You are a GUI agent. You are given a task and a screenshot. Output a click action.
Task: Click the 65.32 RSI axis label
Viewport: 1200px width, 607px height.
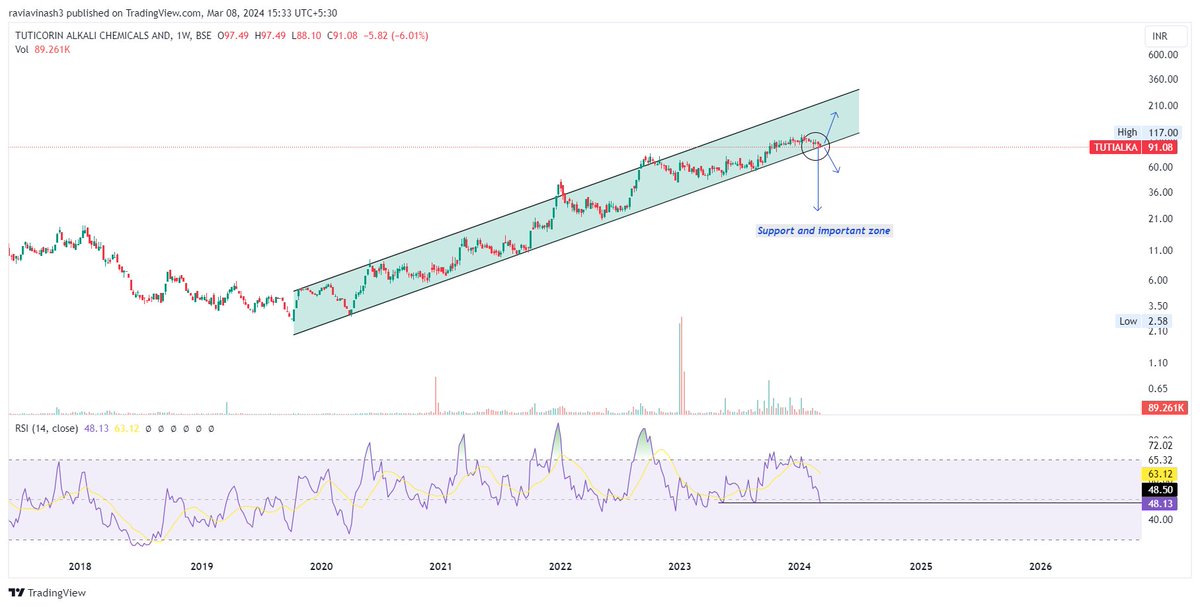point(1162,459)
